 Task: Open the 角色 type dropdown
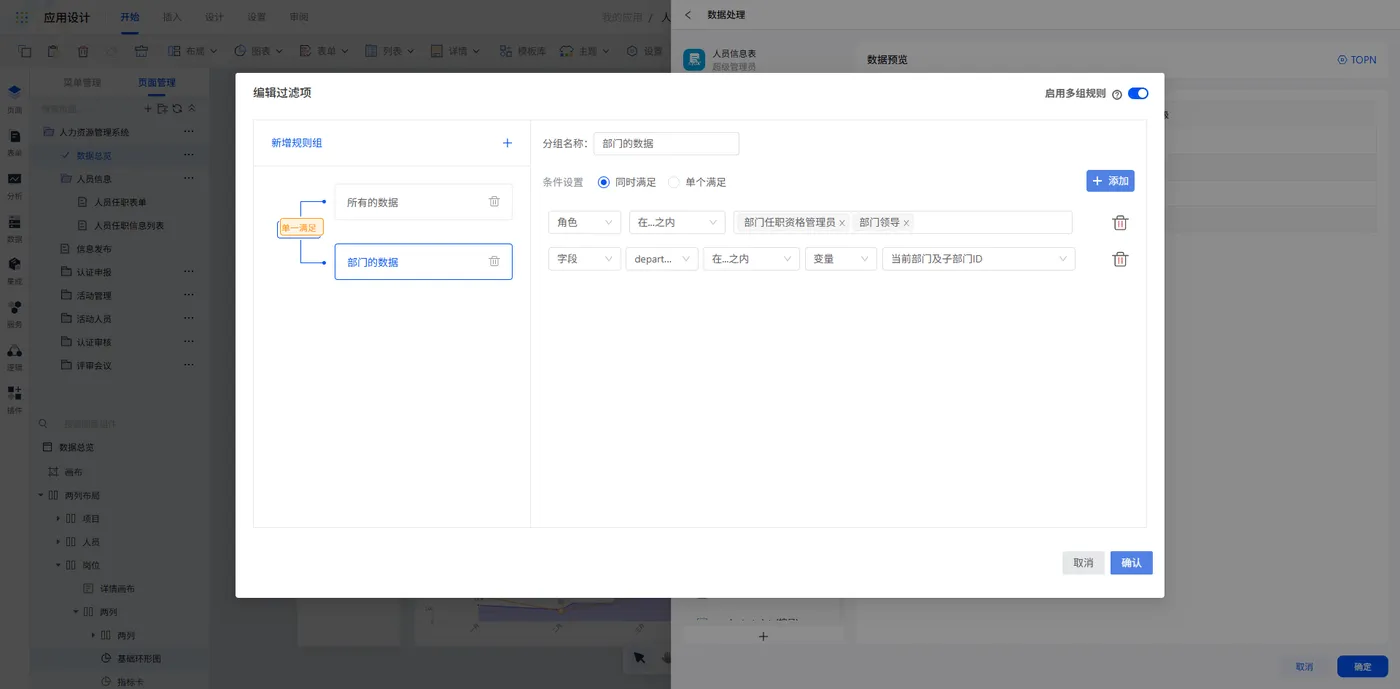tap(585, 222)
